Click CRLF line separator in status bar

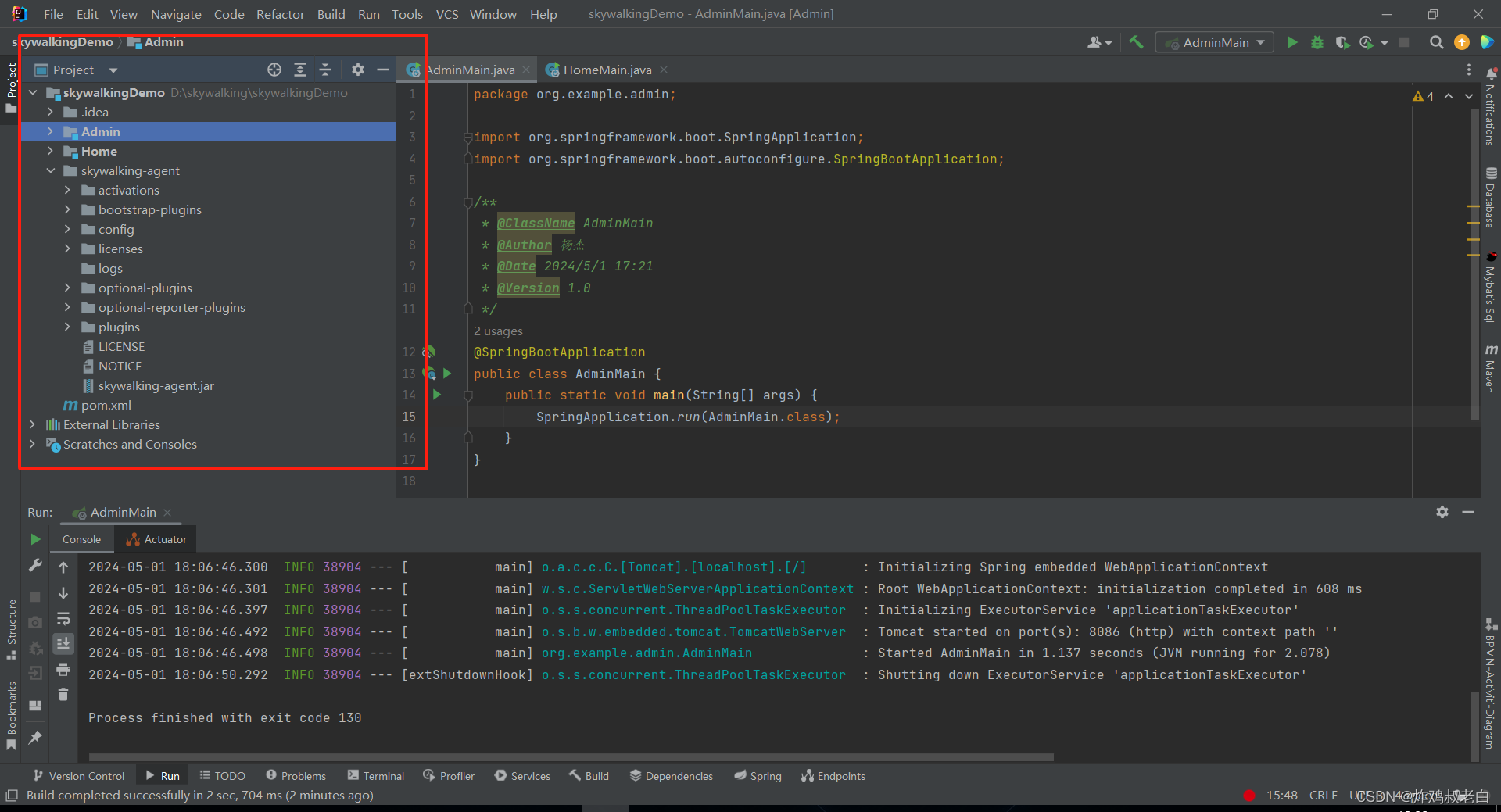pos(1323,795)
